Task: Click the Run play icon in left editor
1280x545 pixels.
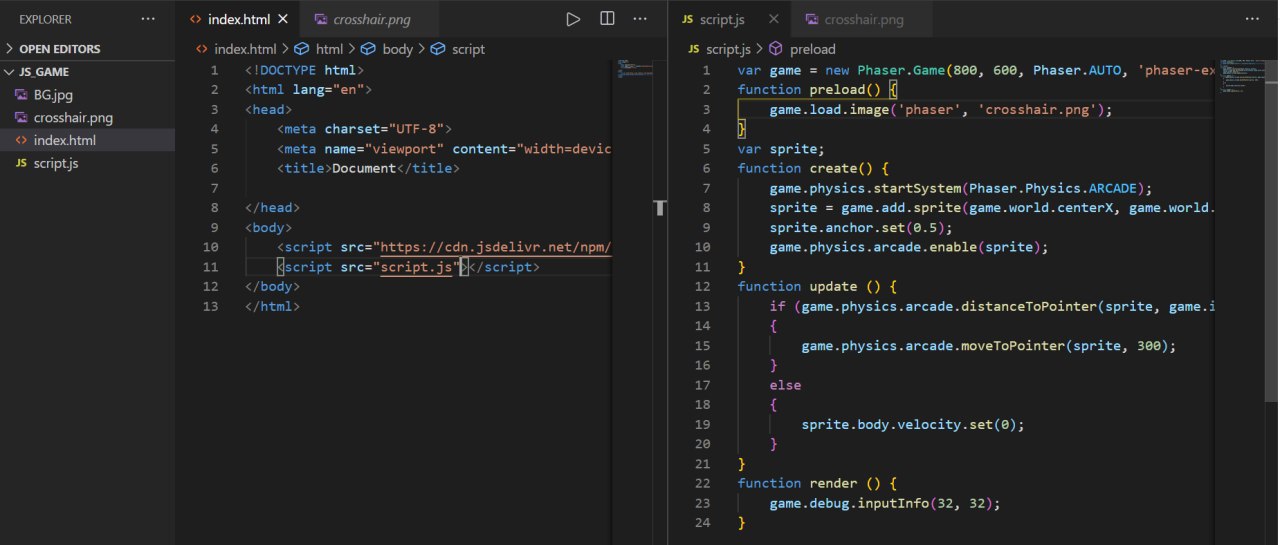Action: 573,19
